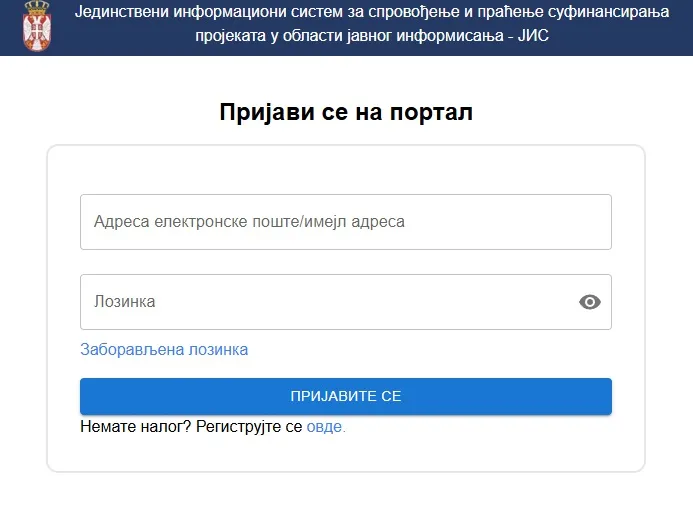Viewport: 693px width, 530px height.
Task: Show the password using the eye toggle
Action: click(x=590, y=302)
